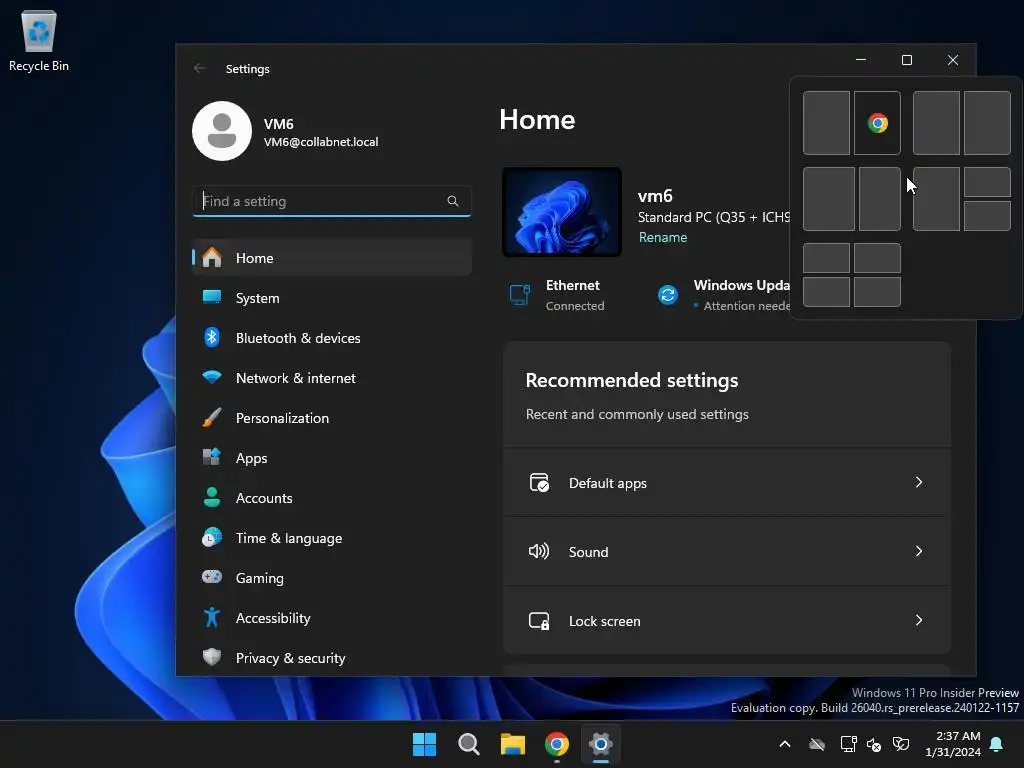Click the muted volume tray icon
Image resolution: width=1024 pixels, height=768 pixels.
coord(874,744)
